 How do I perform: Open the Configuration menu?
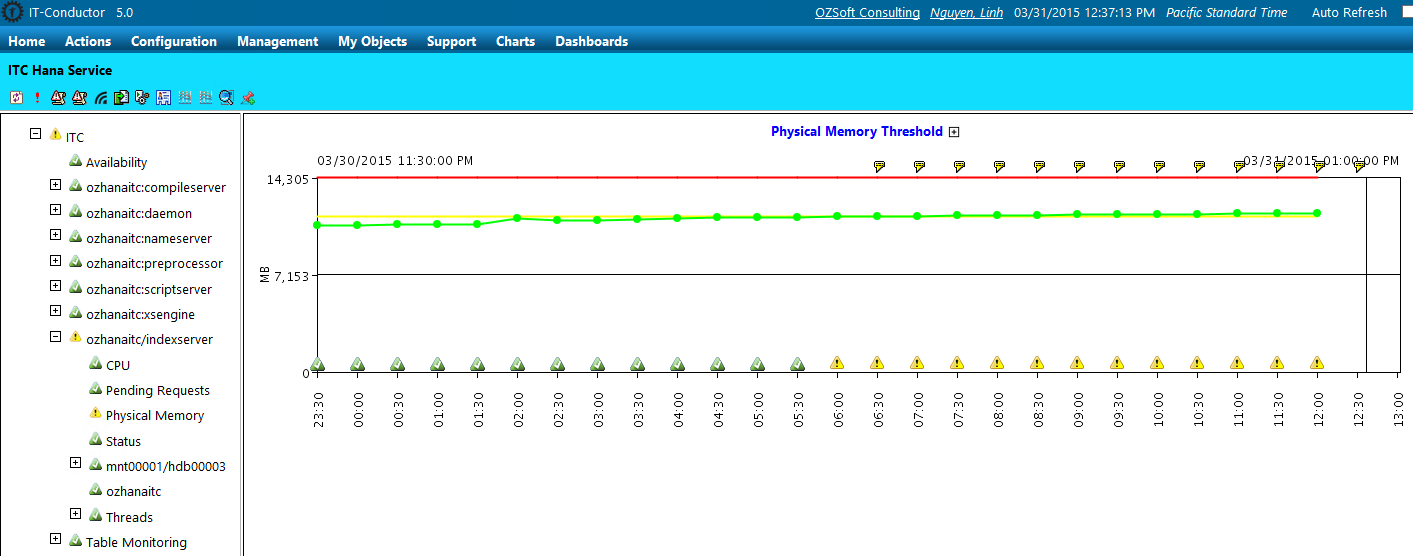pos(173,41)
